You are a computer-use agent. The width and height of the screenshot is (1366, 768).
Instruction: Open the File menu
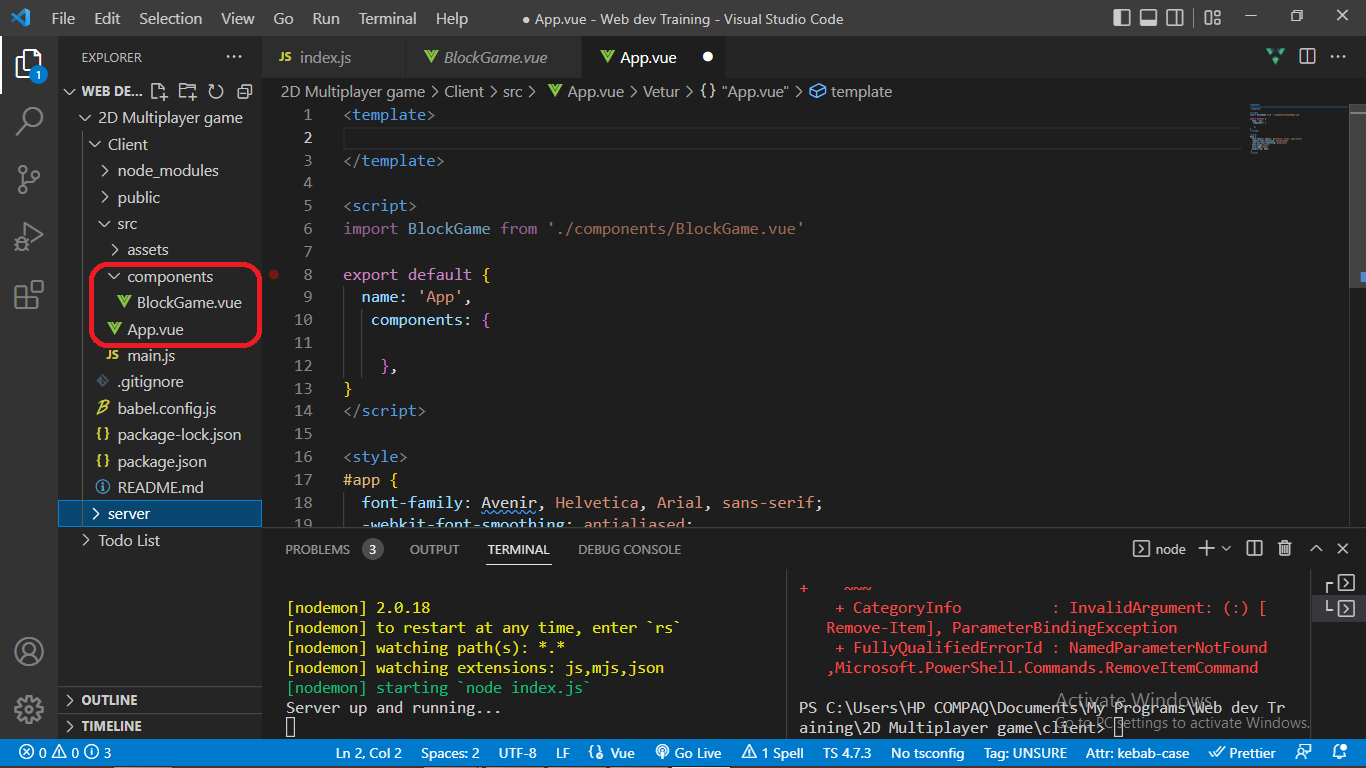[63, 18]
